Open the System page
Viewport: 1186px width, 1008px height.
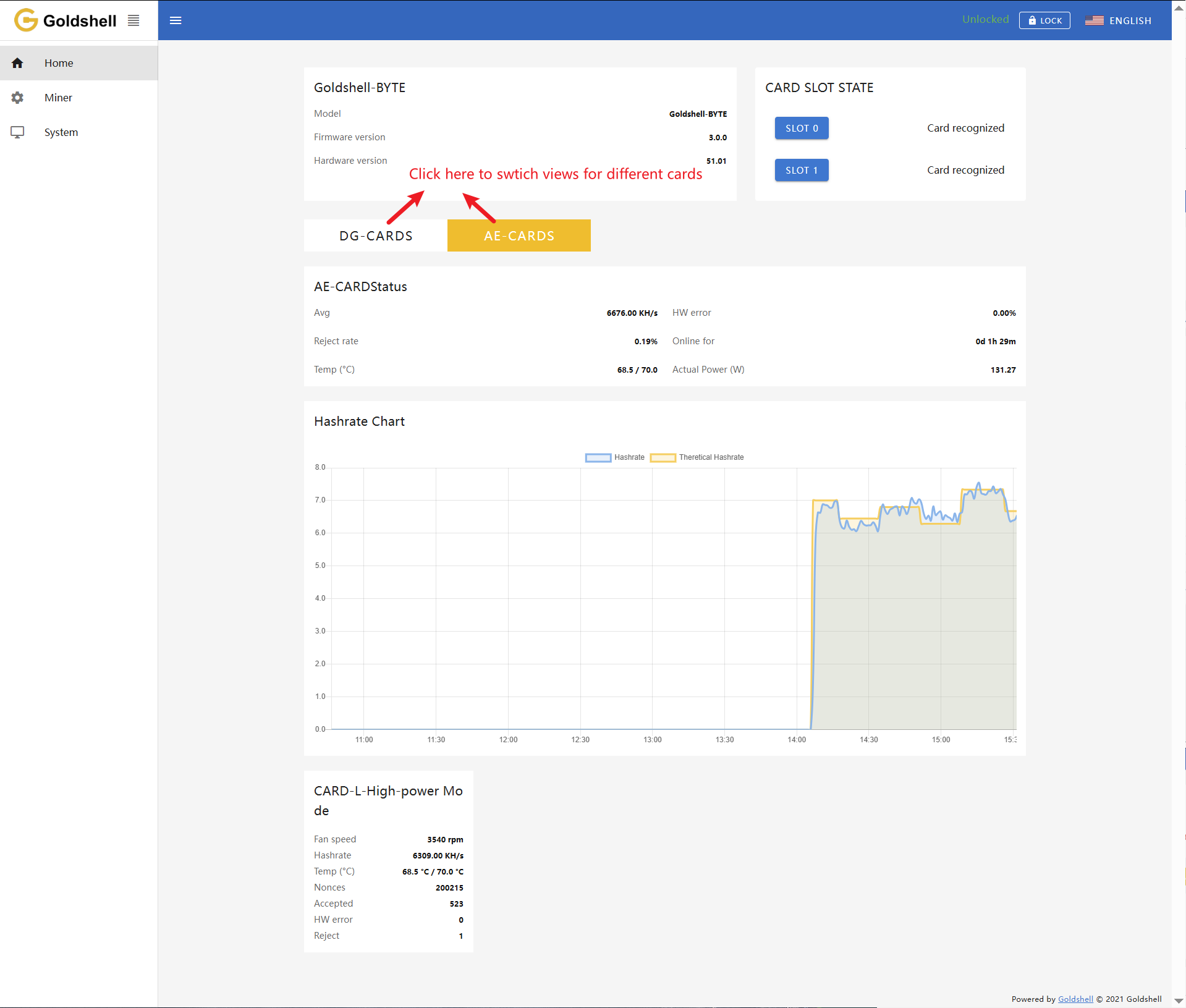pos(78,132)
